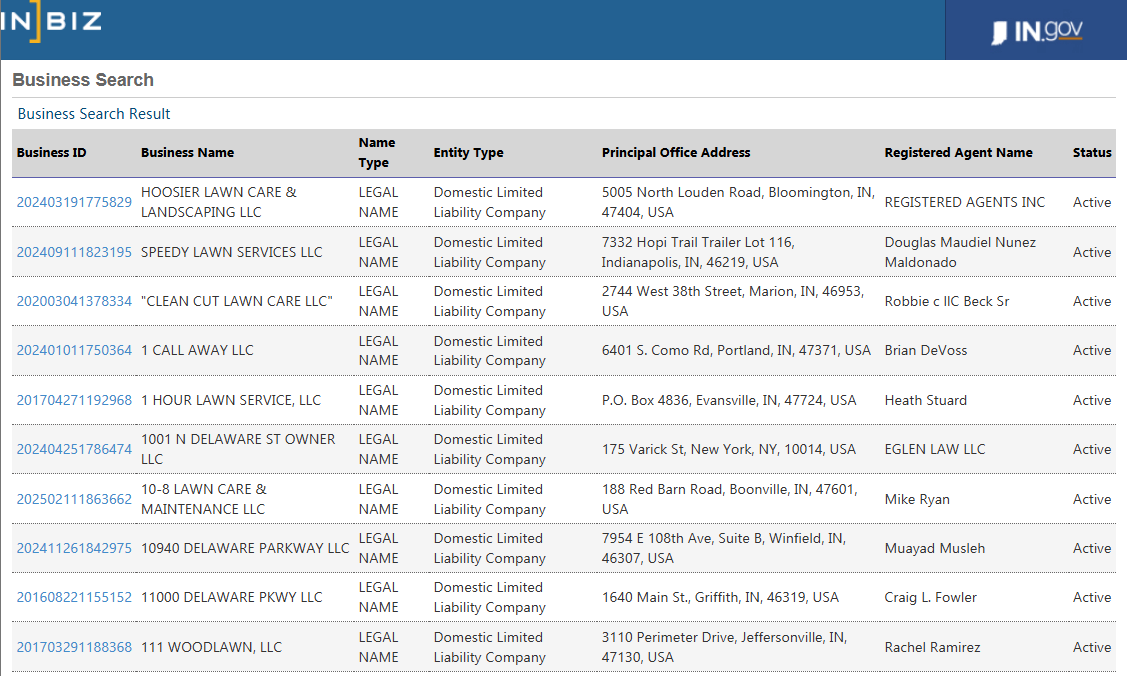Screen dimensions: 1127x676
Task: Open Business ID 201703291188368
Action: point(74,647)
